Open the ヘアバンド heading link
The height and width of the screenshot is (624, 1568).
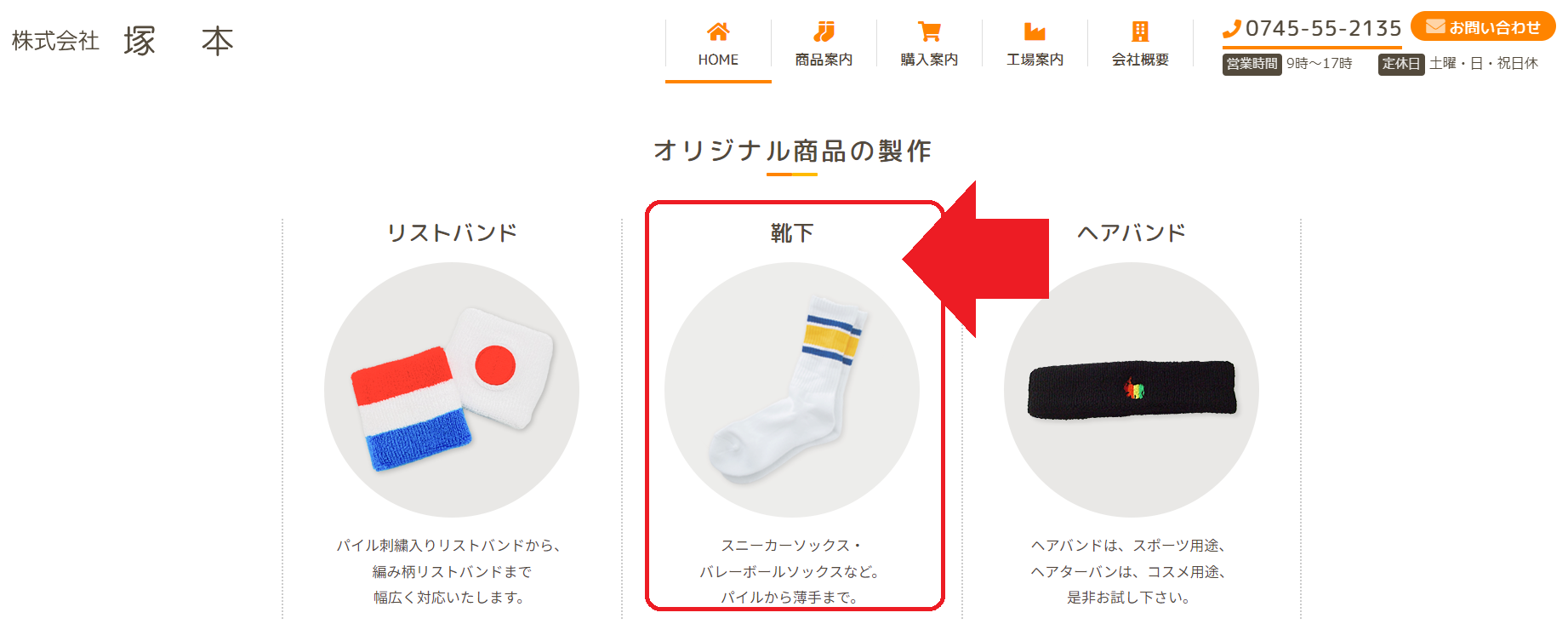click(x=1132, y=233)
